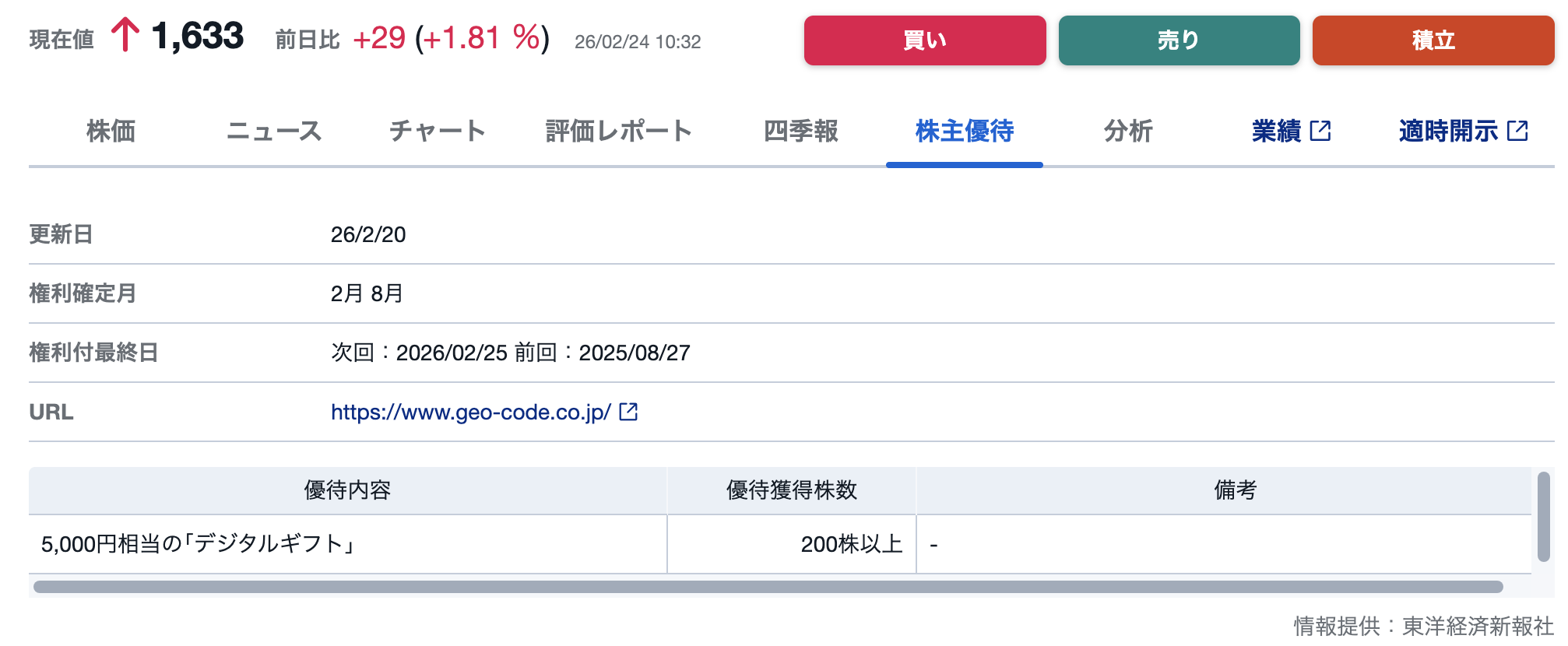This screenshot has width=1568, height=646.
Task: Click the table's horizontal scrollbar
Action: pyautogui.click(x=768, y=587)
